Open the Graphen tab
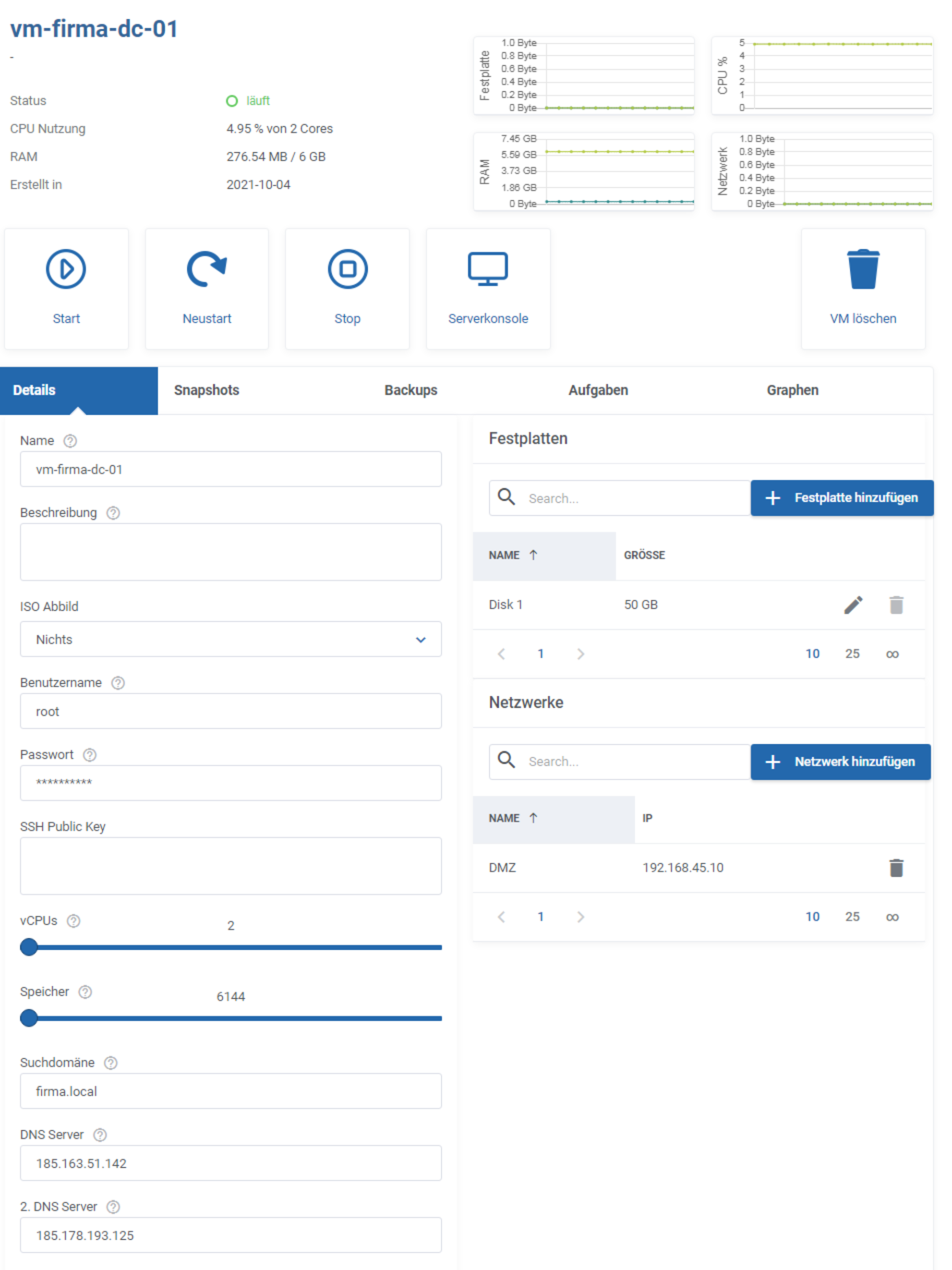Viewport: 952px width, 1270px height. click(x=793, y=390)
